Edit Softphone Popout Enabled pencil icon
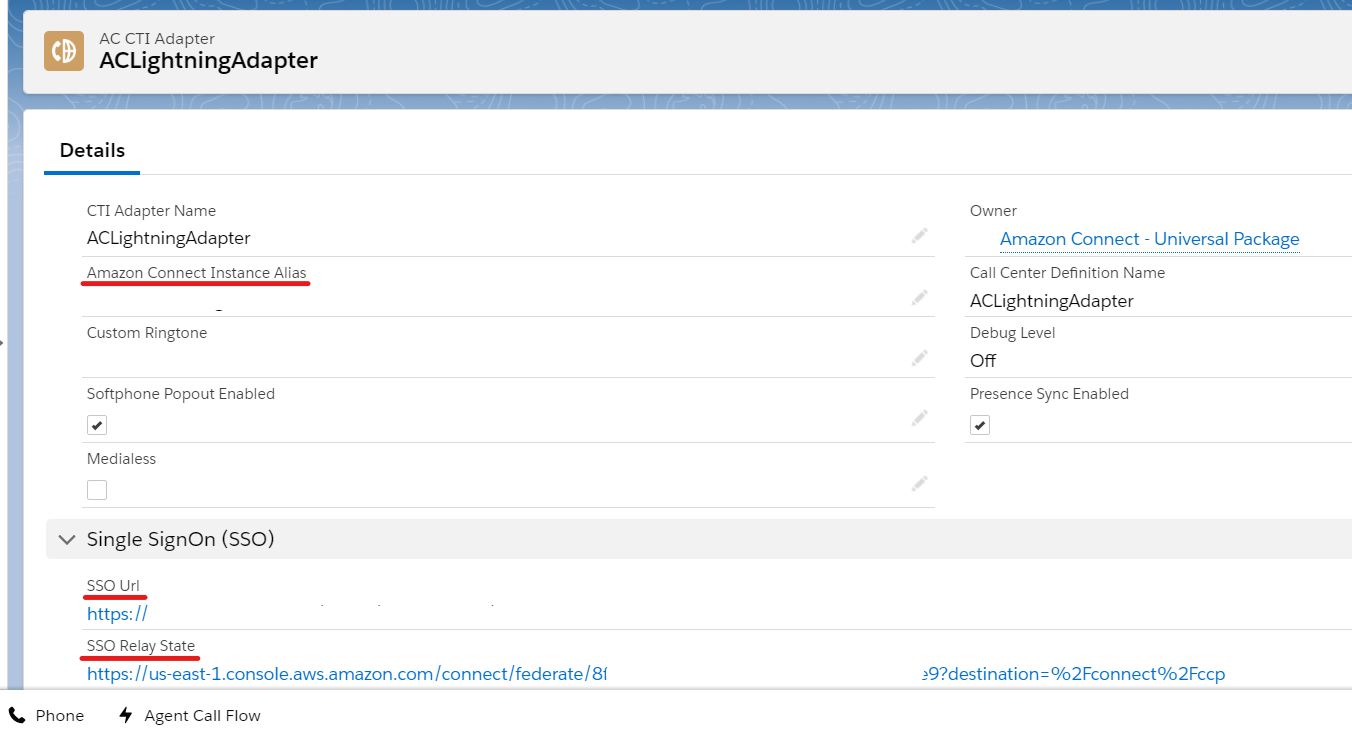Viewport: 1352px width, 738px height. pos(920,418)
